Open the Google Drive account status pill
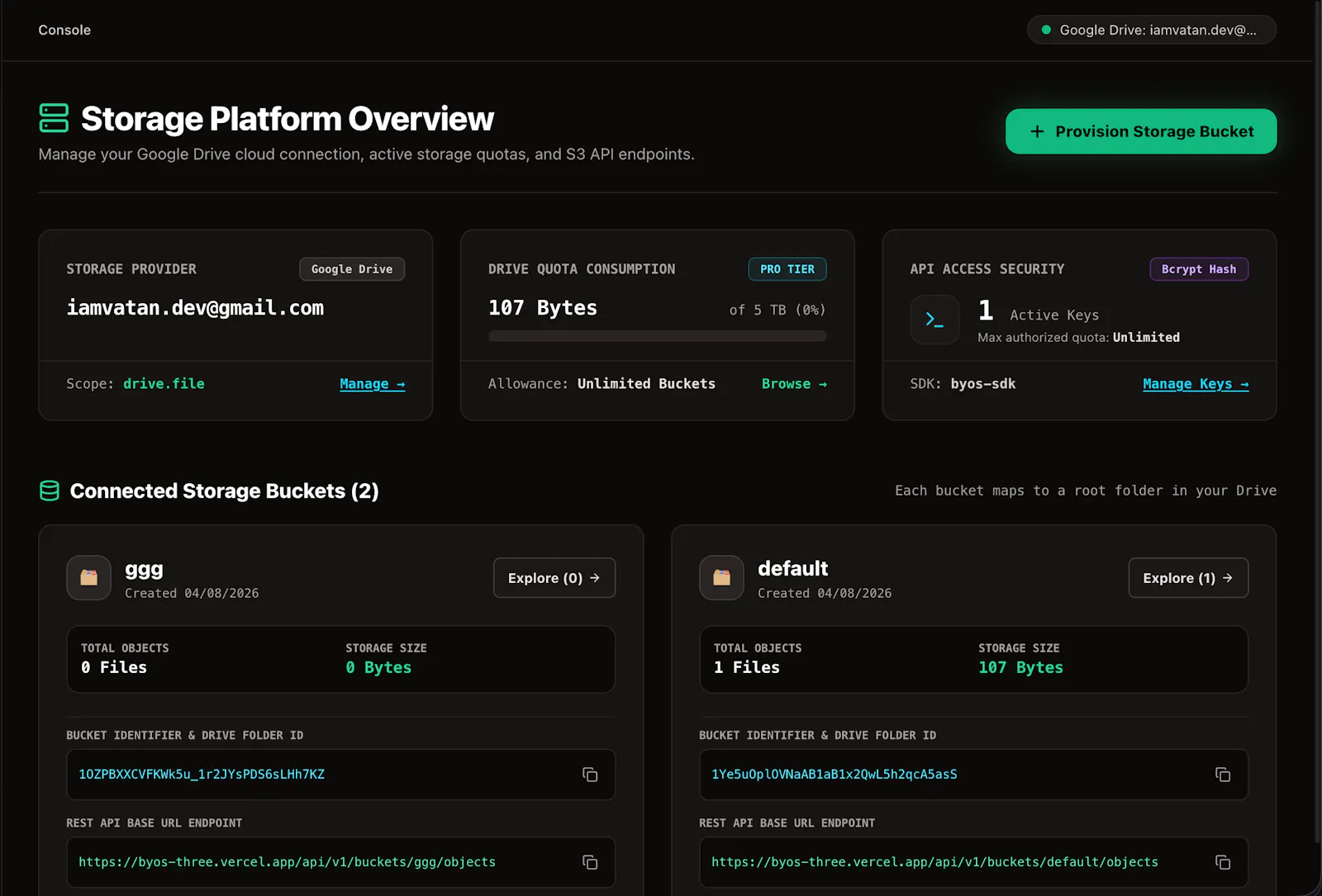The width and height of the screenshot is (1322, 896). (1152, 30)
